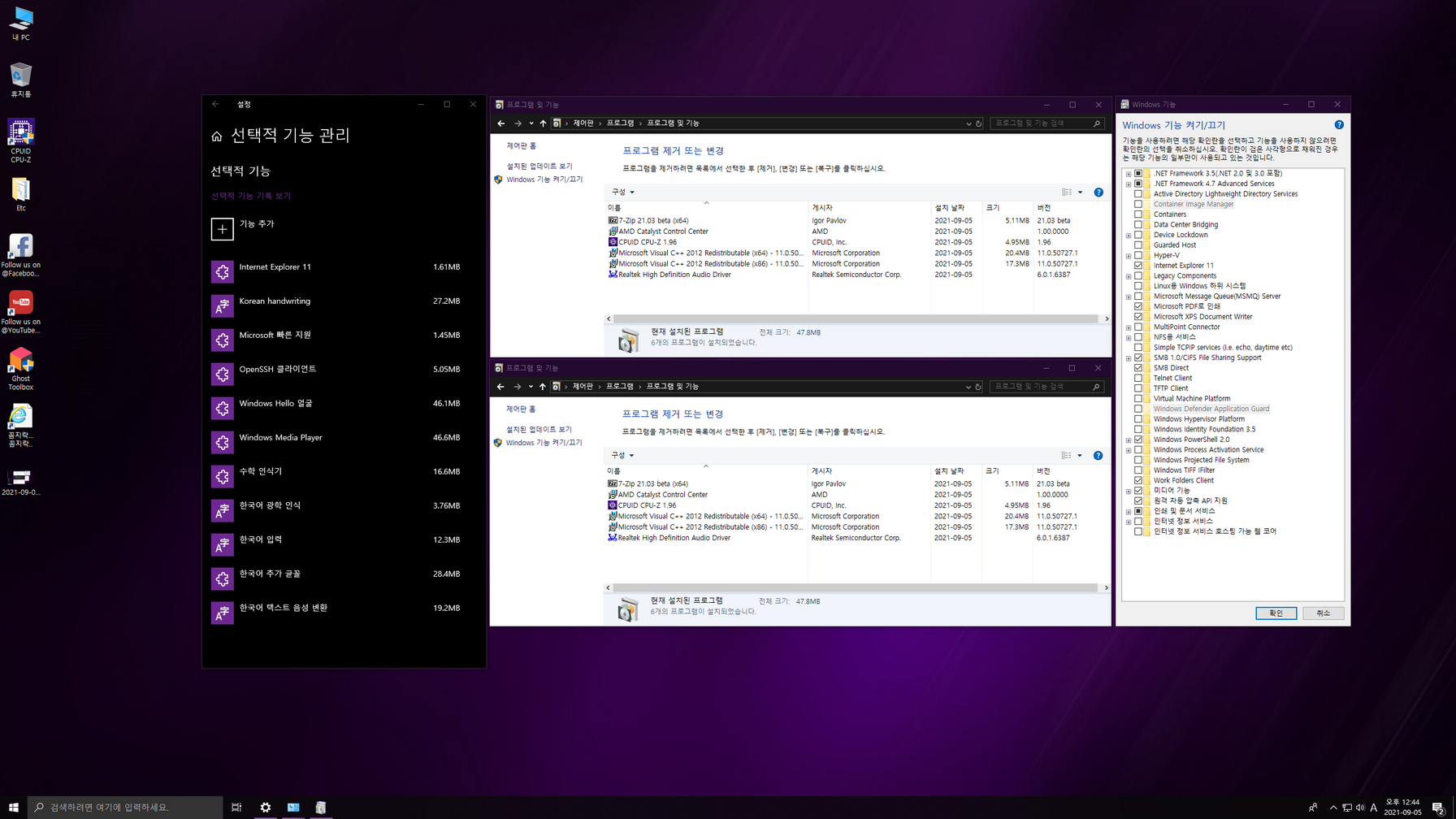
Task: Click the 한국어 텍스트 음성 변환 icon
Action: 222,613
